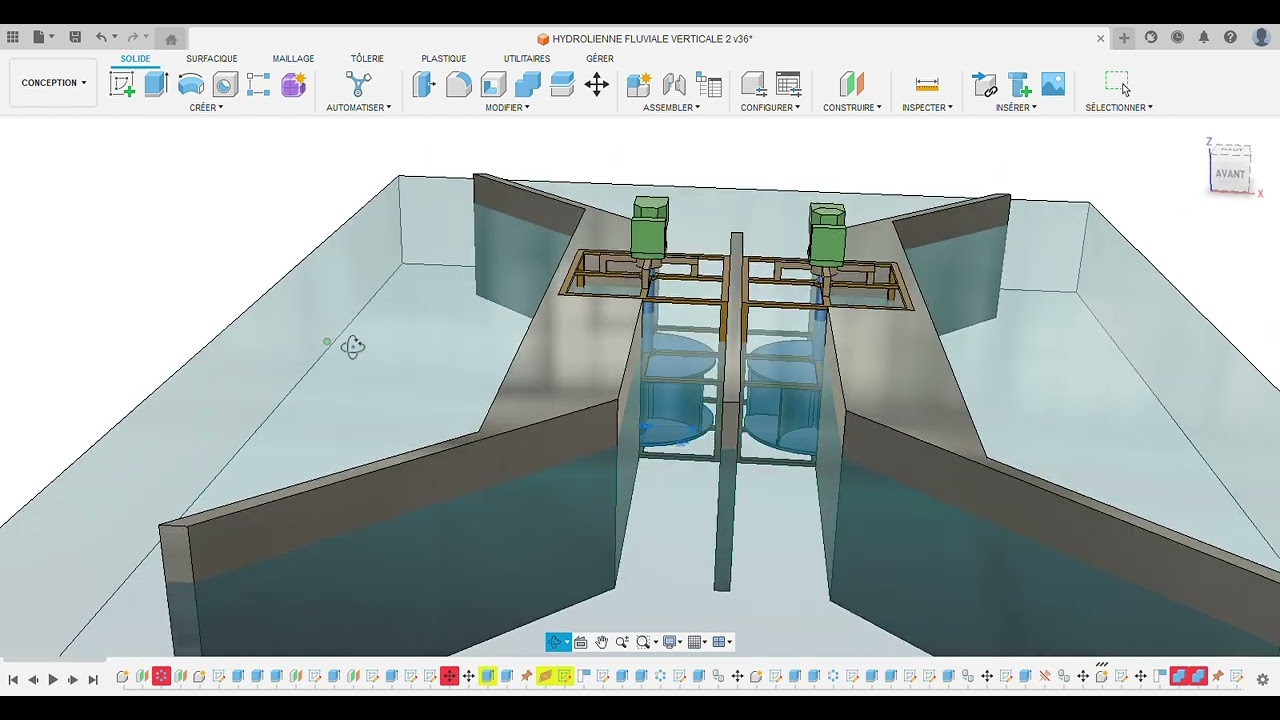Redo the last undone action
Image resolution: width=1280 pixels, height=720 pixels.
point(132,37)
